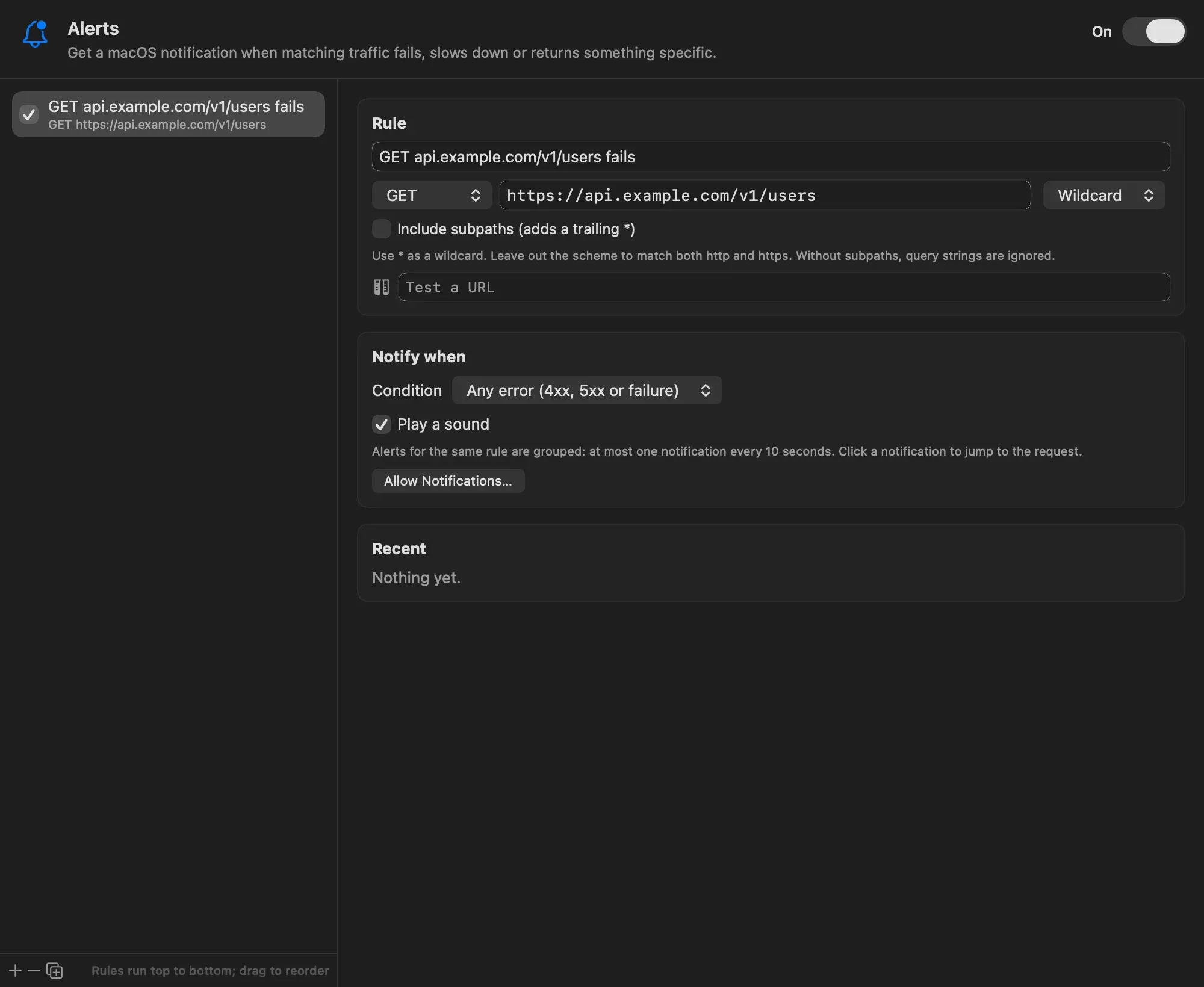Viewport: 1204px width, 987px height.
Task: Open the Condition dropdown Any error
Action: [587, 390]
